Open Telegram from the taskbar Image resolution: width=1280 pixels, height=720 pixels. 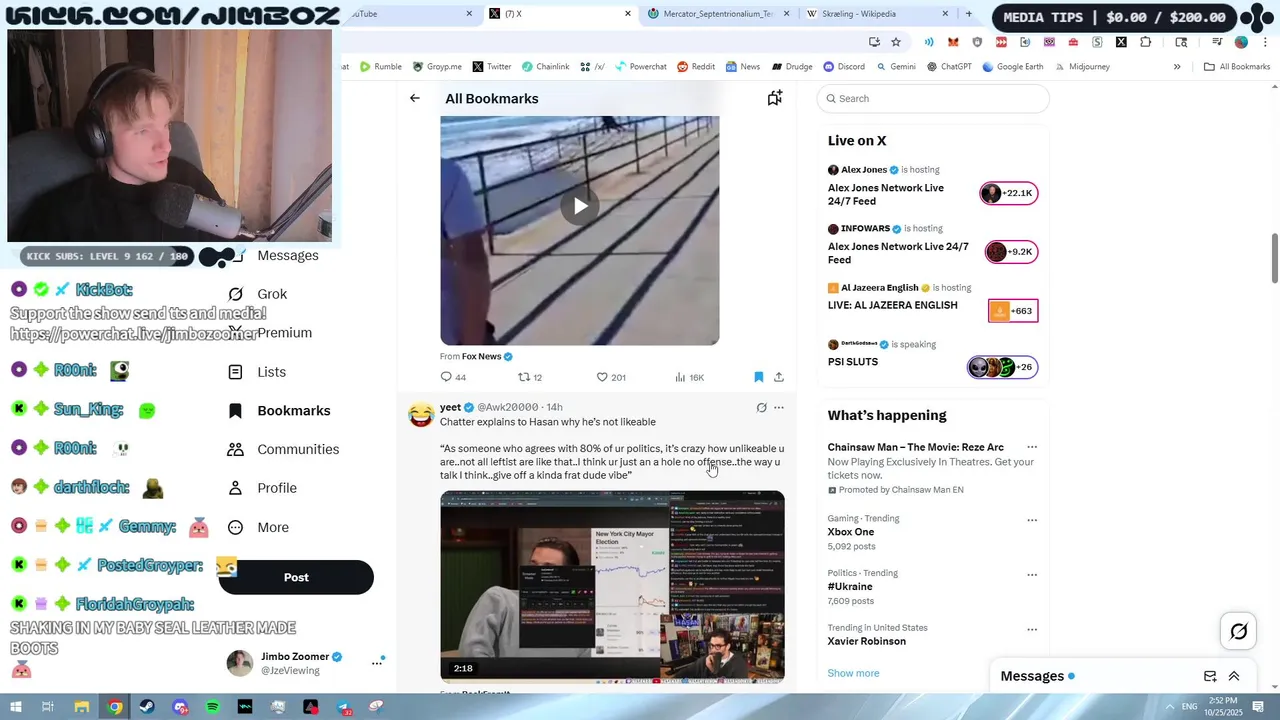(343, 707)
